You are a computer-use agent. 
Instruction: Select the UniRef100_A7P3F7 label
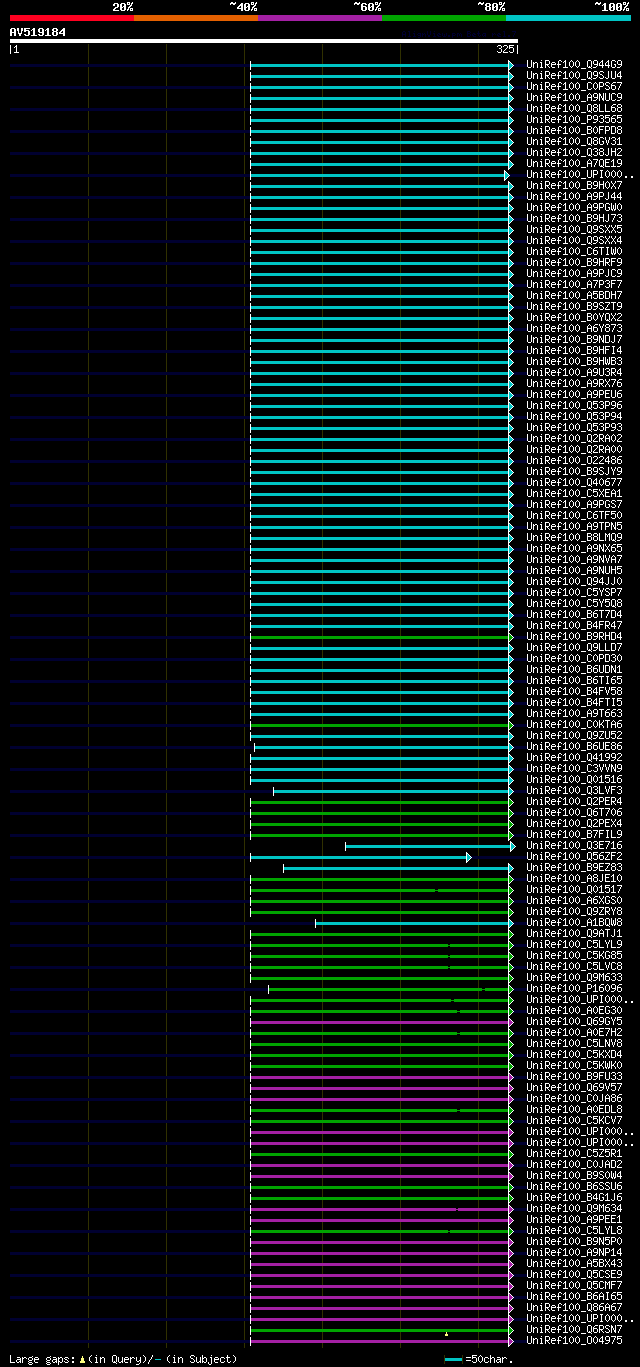point(574,284)
